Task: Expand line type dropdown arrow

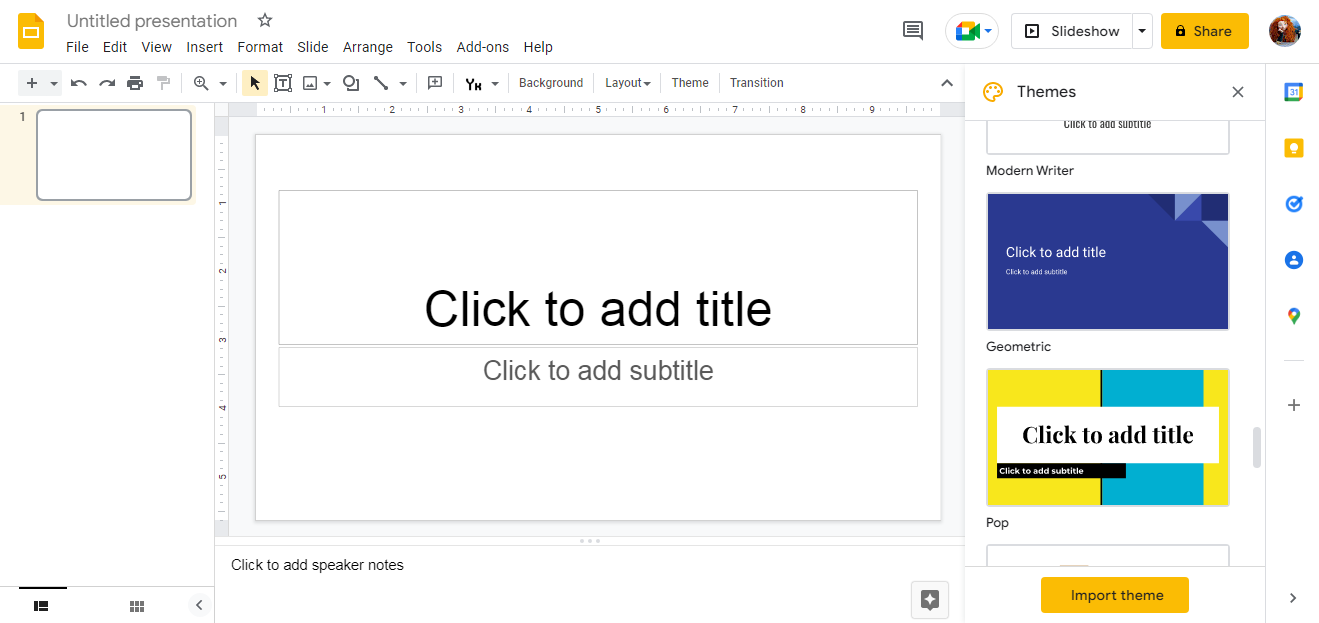Action: [x=403, y=84]
